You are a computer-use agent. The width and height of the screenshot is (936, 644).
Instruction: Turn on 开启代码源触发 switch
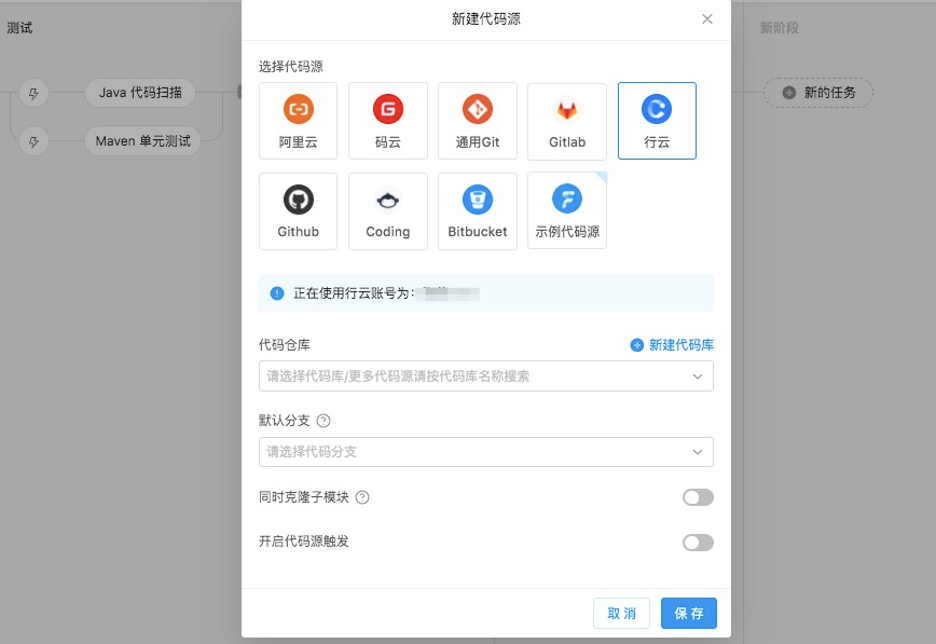[698, 542]
